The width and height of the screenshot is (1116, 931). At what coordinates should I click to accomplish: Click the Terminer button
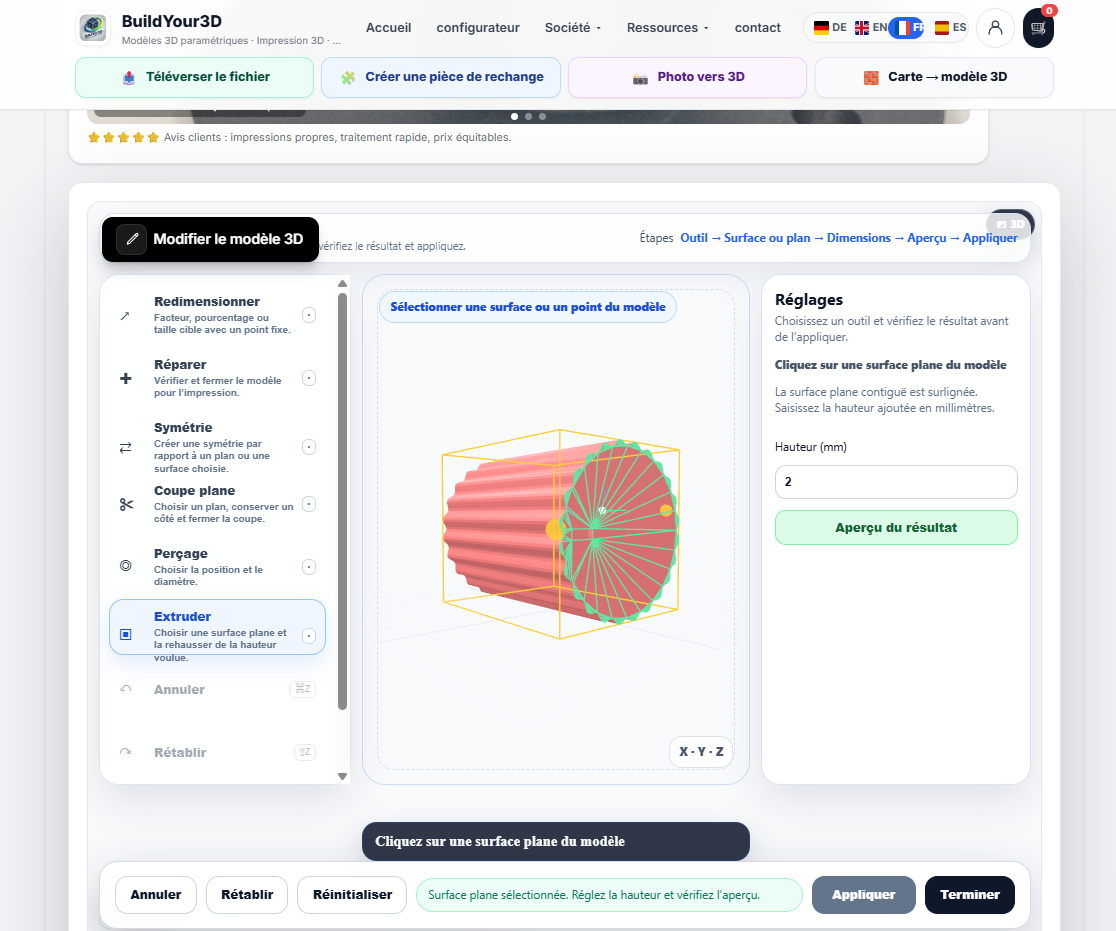pos(969,895)
